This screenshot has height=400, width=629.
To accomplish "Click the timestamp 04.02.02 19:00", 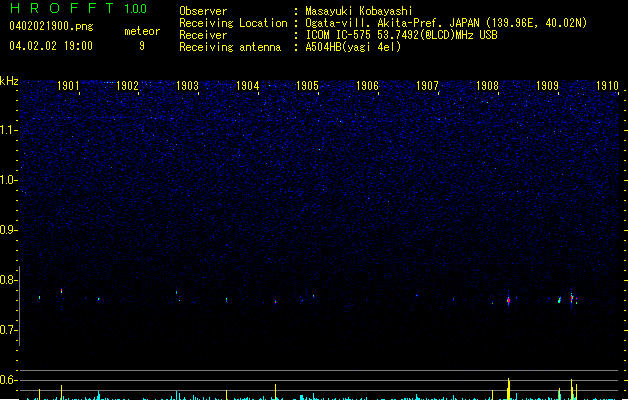I will click(51, 45).
